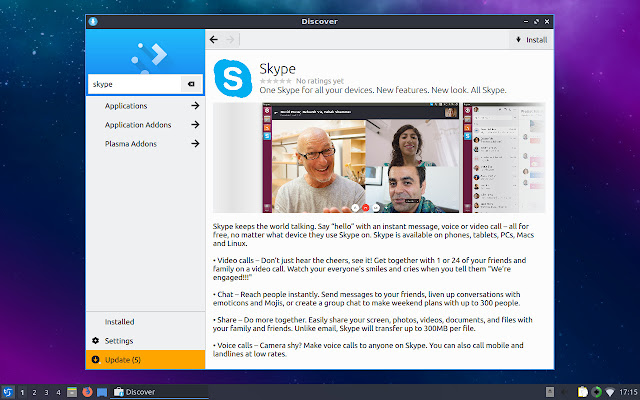Click the 'No ratings yet' text

(320, 81)
